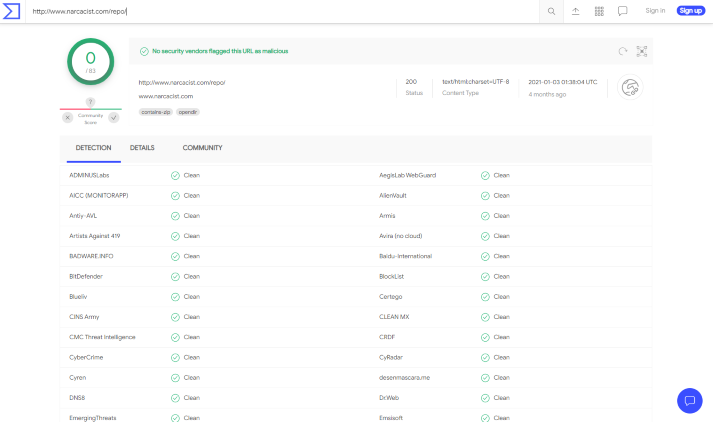Select the Armis vendor name

pyautogui.click(x=387, y=216)
